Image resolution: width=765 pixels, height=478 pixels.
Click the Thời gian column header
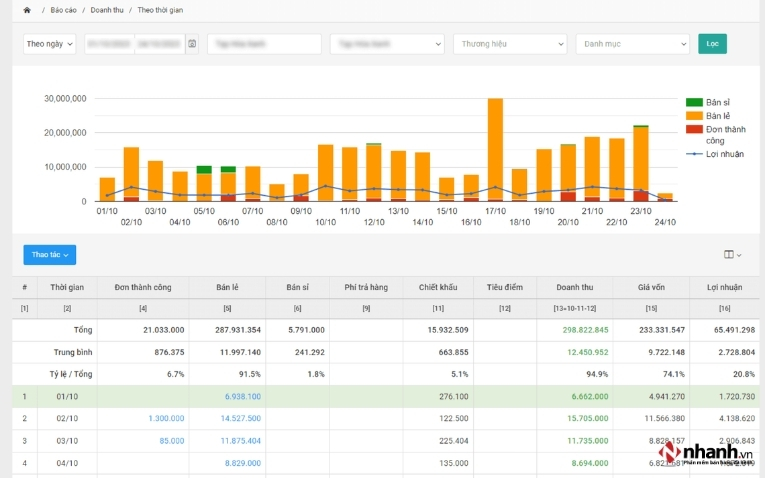tap(67, 287)
